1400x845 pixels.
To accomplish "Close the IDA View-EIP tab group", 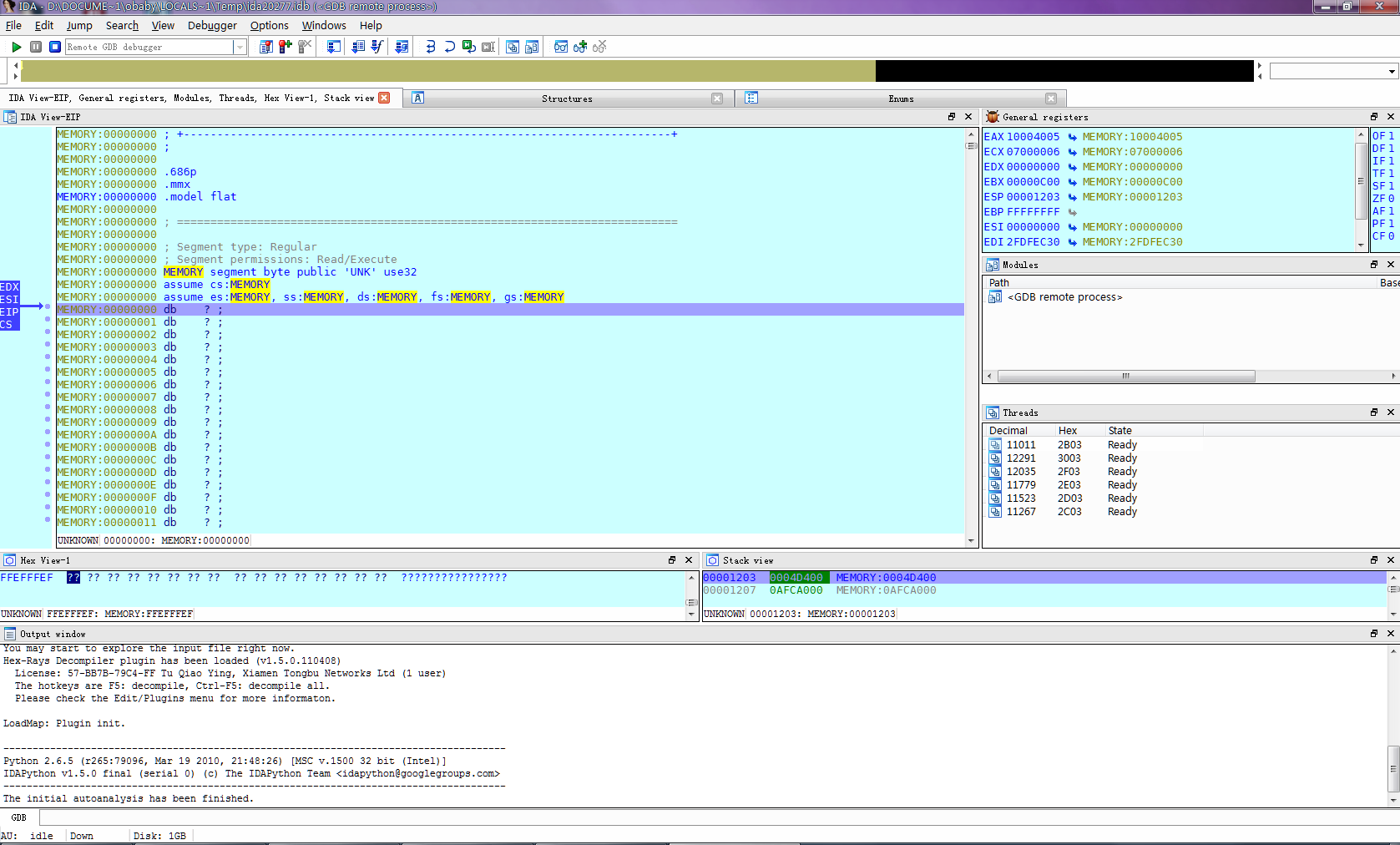I will pyautogui.click(x=384, y=98).
